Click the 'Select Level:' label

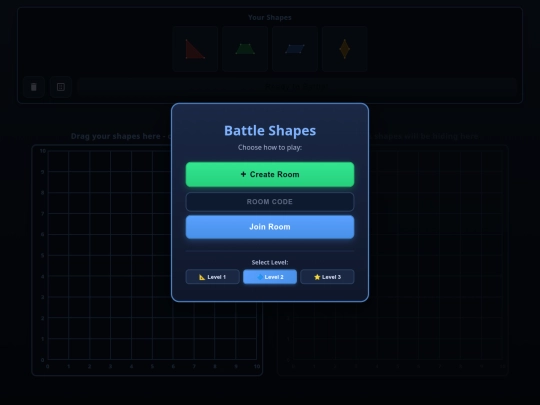[x=270, y=262]
